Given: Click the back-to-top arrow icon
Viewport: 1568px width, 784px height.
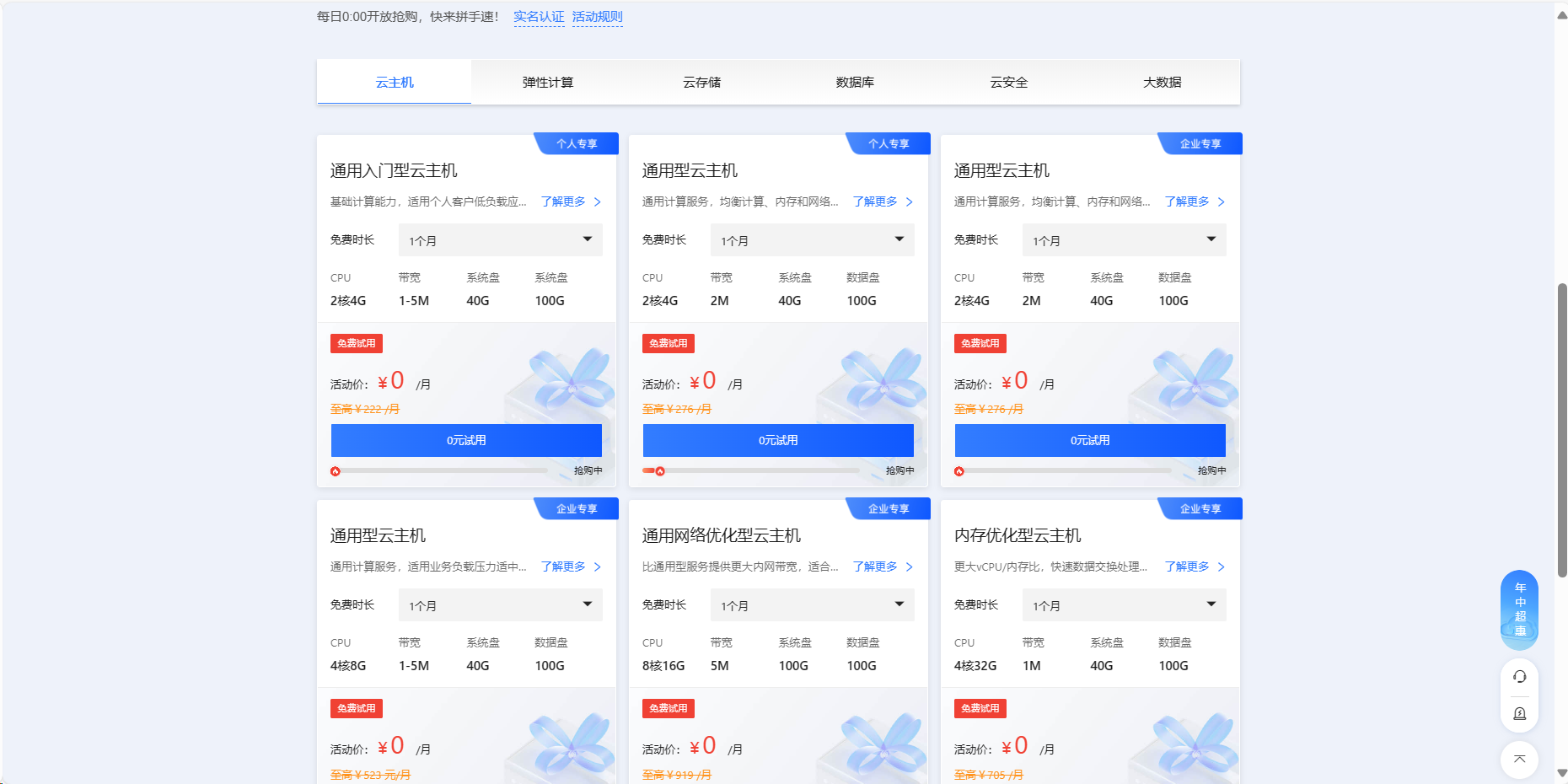Looking at the screenshot, I should (x=1519, y=759).
